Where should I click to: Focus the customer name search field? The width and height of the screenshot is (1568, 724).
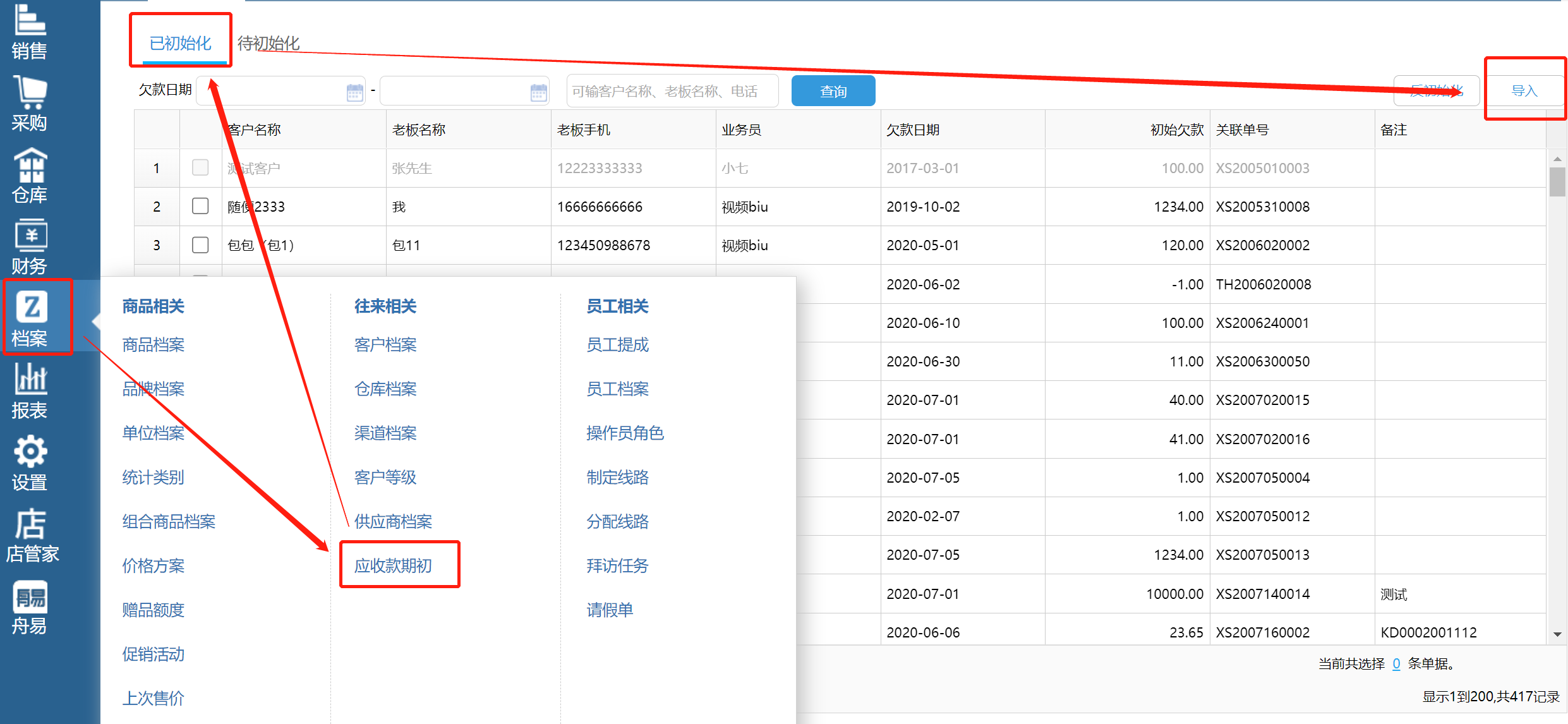(x=672, y=91)
